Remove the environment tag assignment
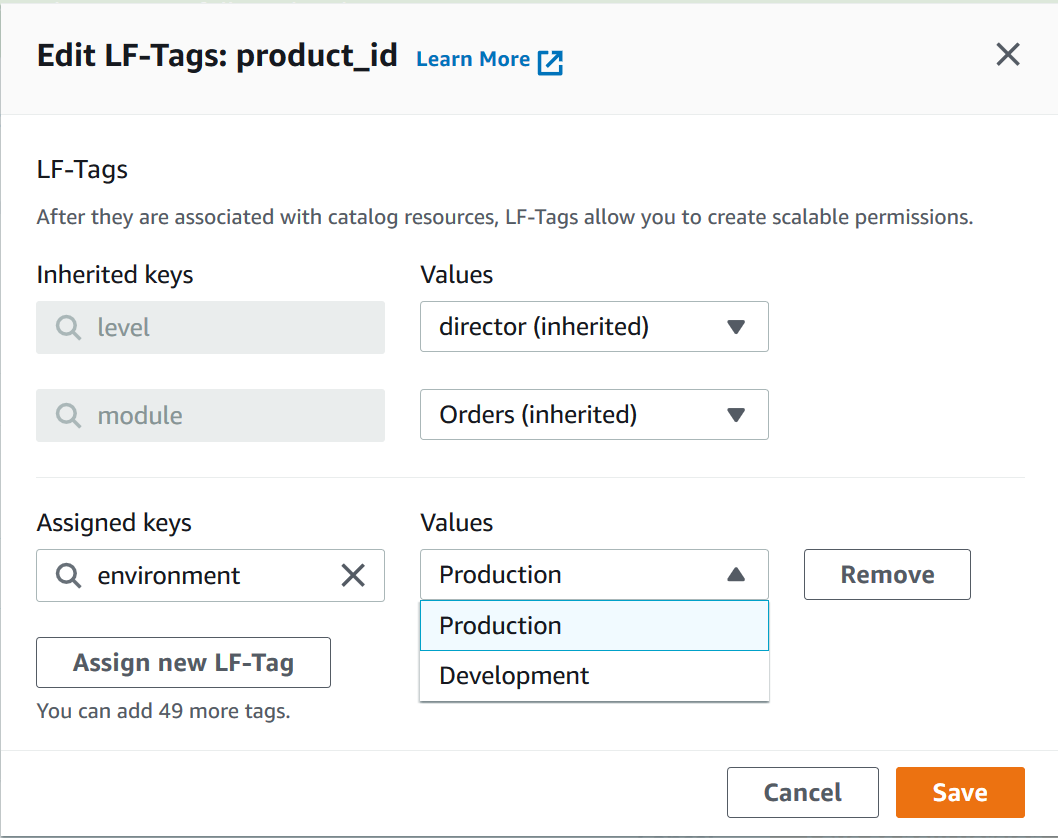Screen dimensions: 1058x838 886,574
